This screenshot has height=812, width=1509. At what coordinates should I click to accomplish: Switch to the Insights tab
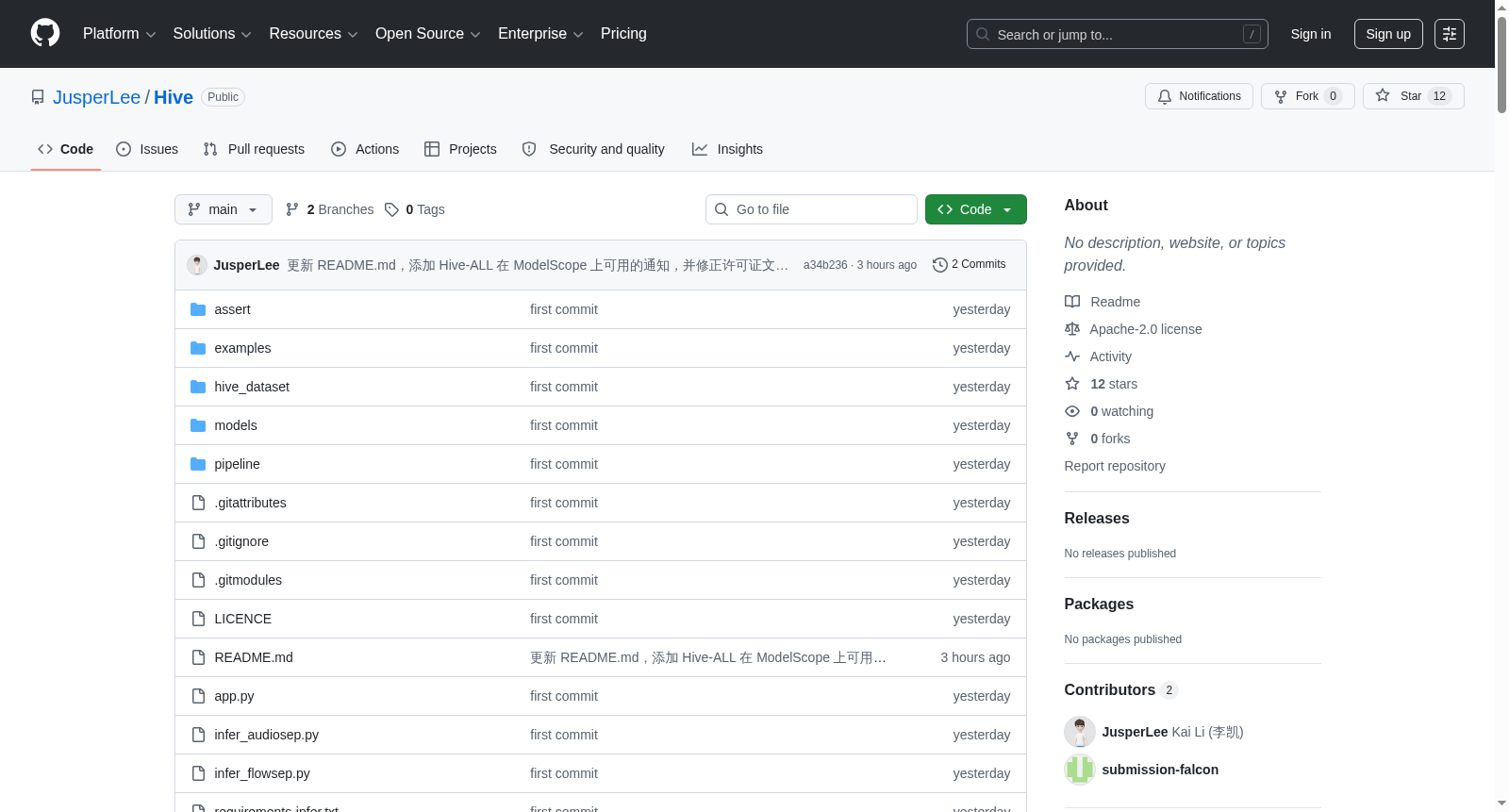click(x=727, y=149)
